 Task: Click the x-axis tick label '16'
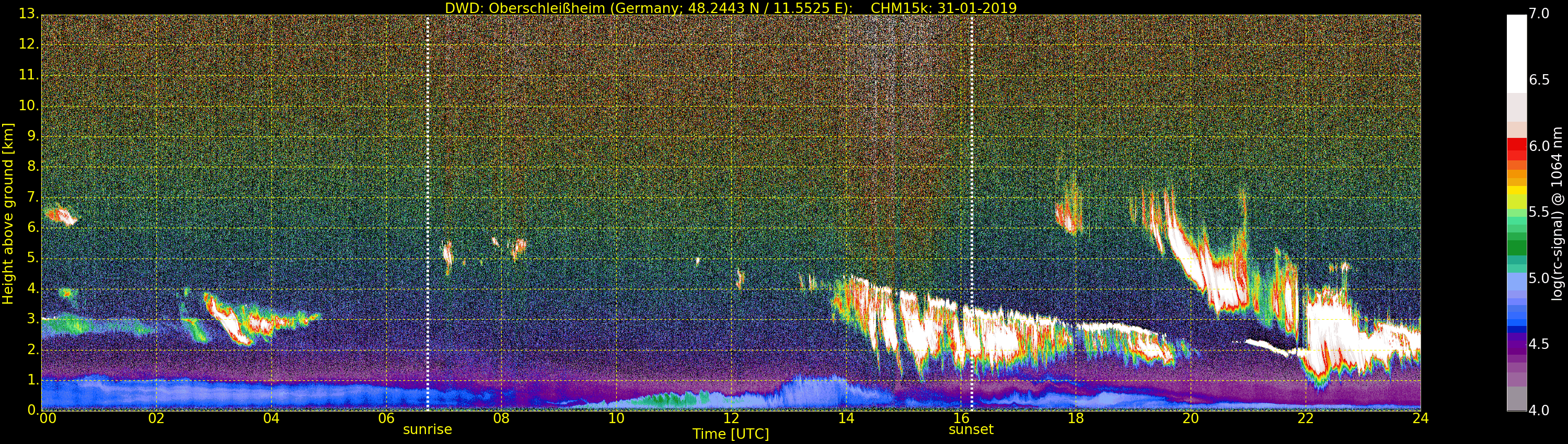961,418
